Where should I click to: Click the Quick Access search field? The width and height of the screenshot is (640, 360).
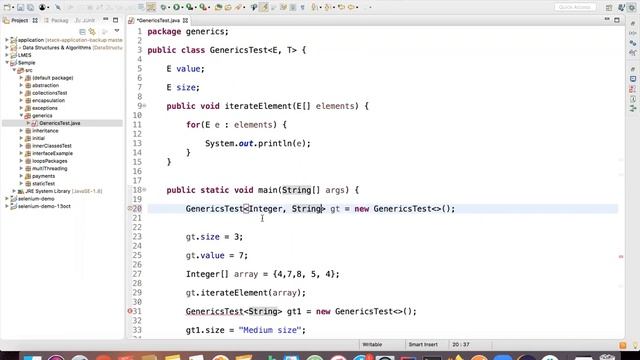(x=575, y=7)
